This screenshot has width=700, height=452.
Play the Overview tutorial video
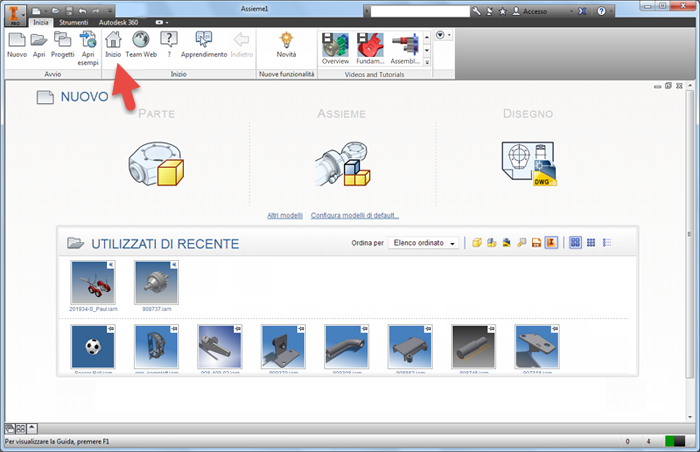335,48
